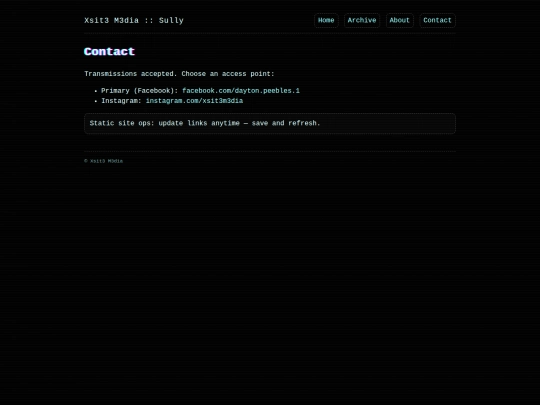Click the © Xsit3 M3dia footer text
The image size is (540, 405).
[x=103, y=161]
